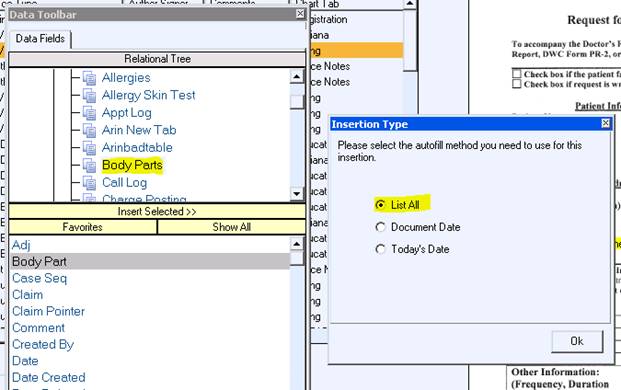The width and height of the screenshot is (621, 390).
Task: Select the Date Created field
Action: [49, 377]
